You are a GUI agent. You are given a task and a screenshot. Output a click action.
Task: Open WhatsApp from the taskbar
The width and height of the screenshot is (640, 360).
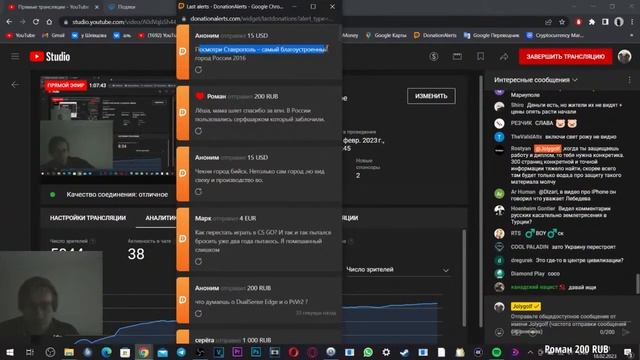tap(368, 352)
